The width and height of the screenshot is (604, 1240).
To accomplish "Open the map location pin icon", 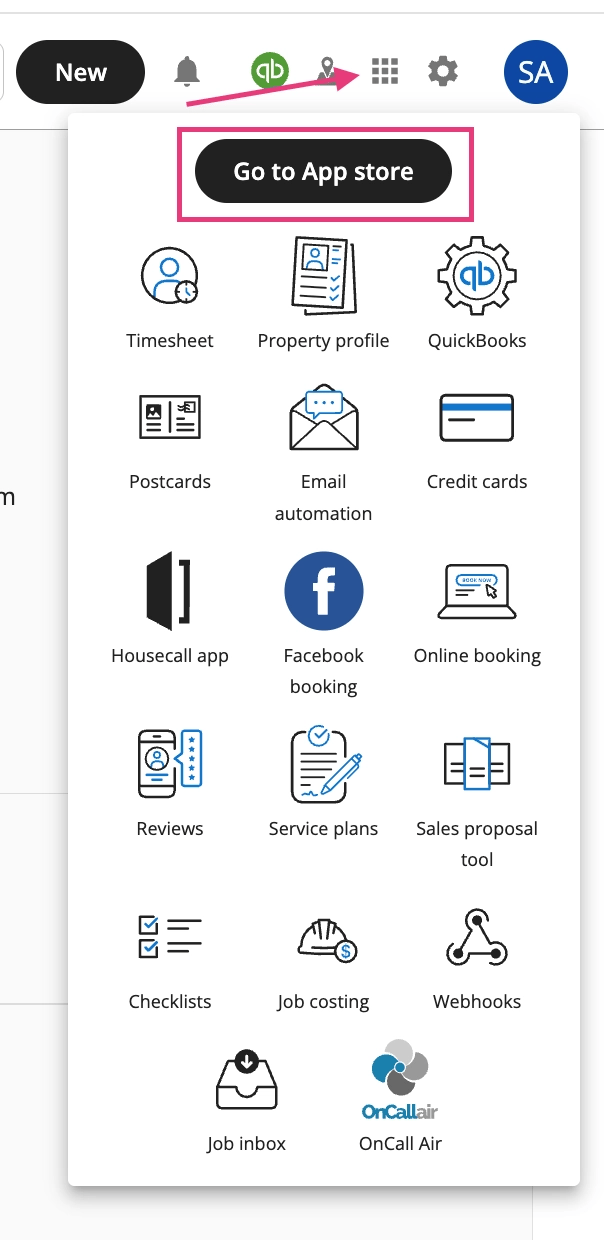I will point(326,71).
